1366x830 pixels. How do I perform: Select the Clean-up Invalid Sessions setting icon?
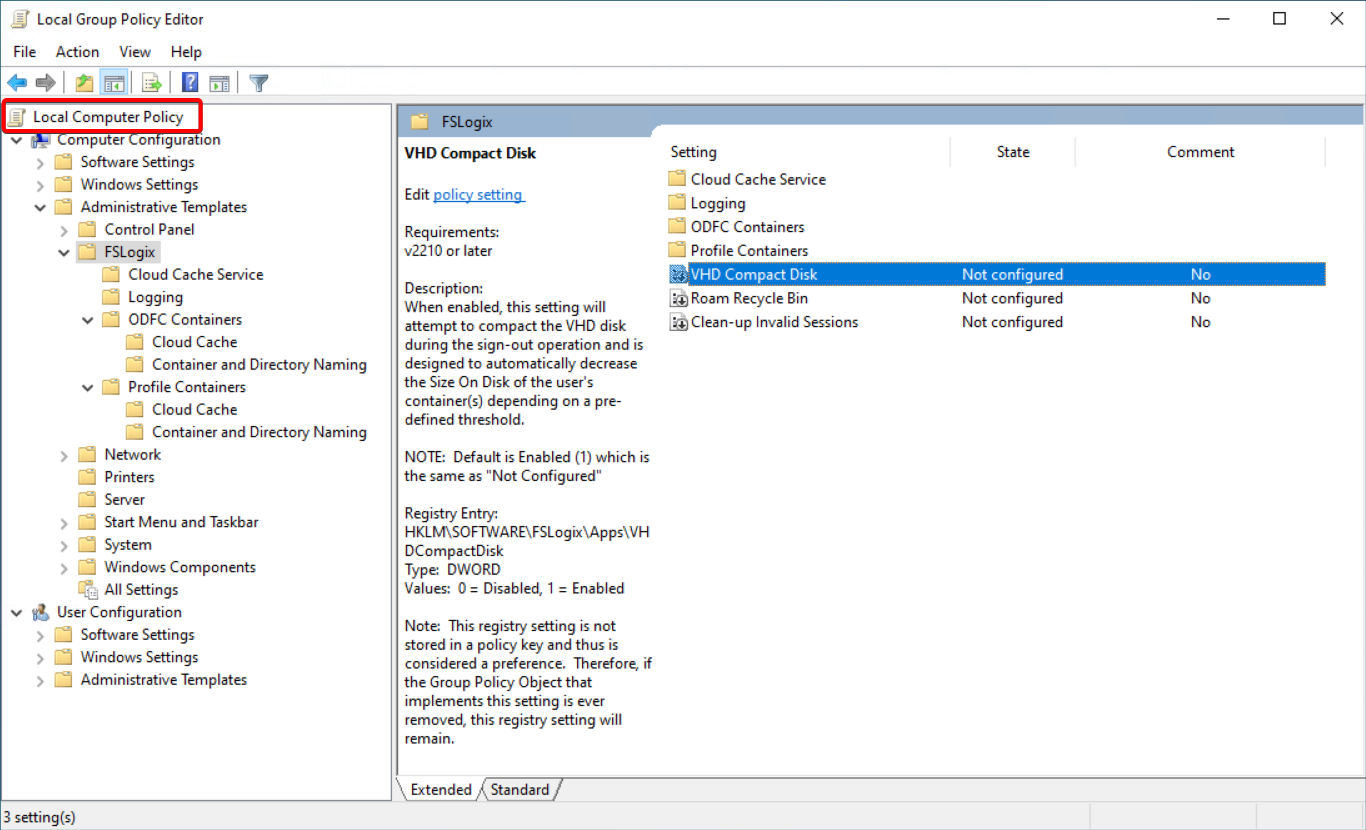pyautogui.click(x=679, y=321)
